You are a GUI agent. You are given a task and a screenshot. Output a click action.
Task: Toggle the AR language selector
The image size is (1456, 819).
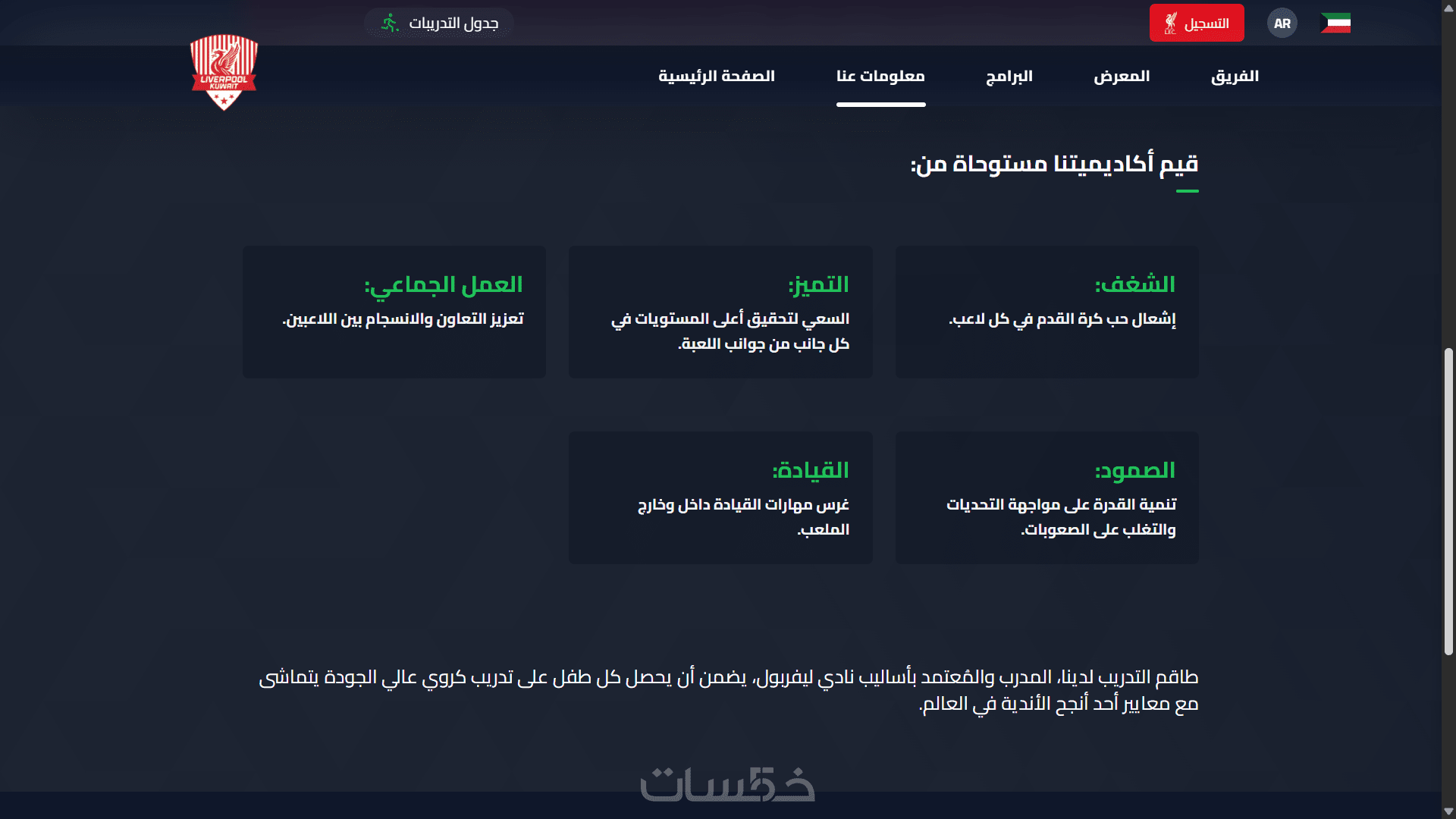click(x=1282, y=24)
